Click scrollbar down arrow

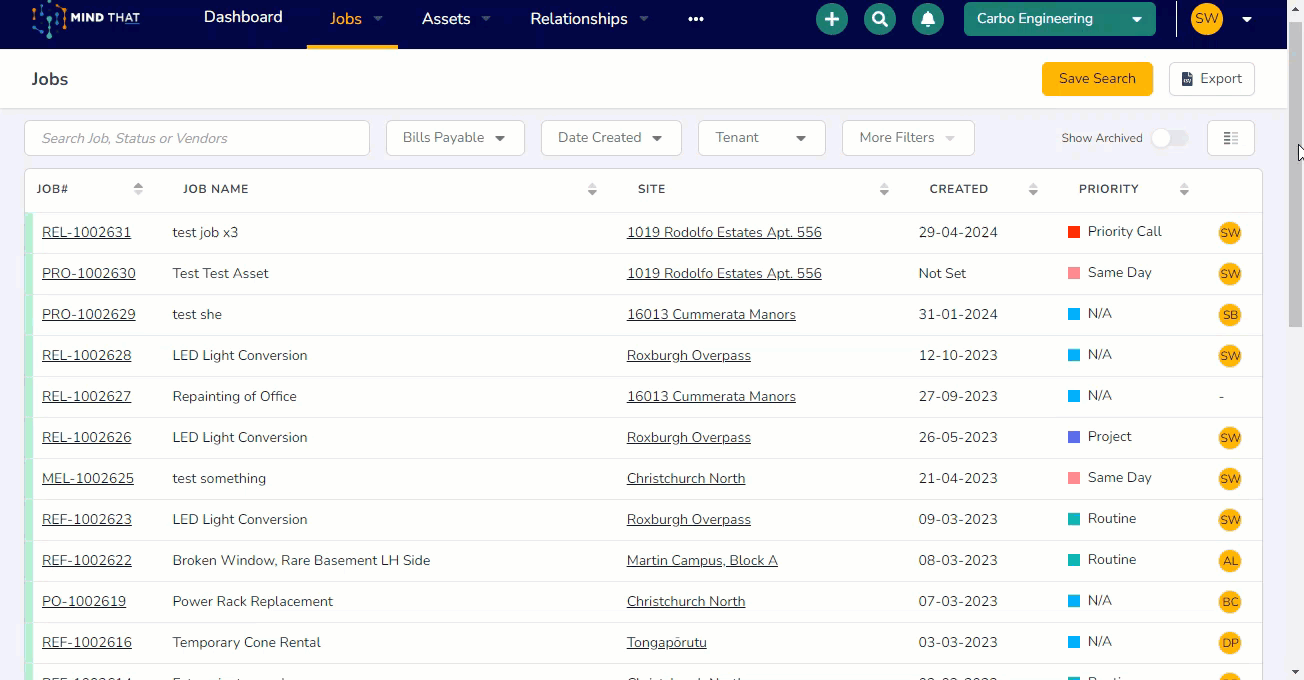[x=1295, y=671]
